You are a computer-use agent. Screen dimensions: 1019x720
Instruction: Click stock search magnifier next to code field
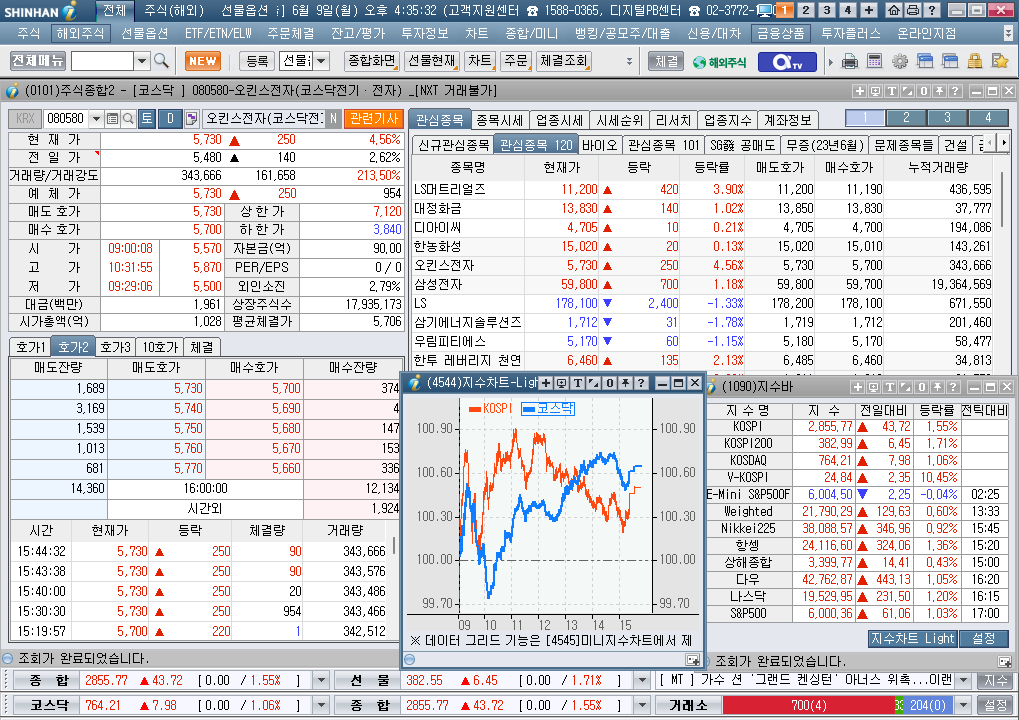point(128,118)
